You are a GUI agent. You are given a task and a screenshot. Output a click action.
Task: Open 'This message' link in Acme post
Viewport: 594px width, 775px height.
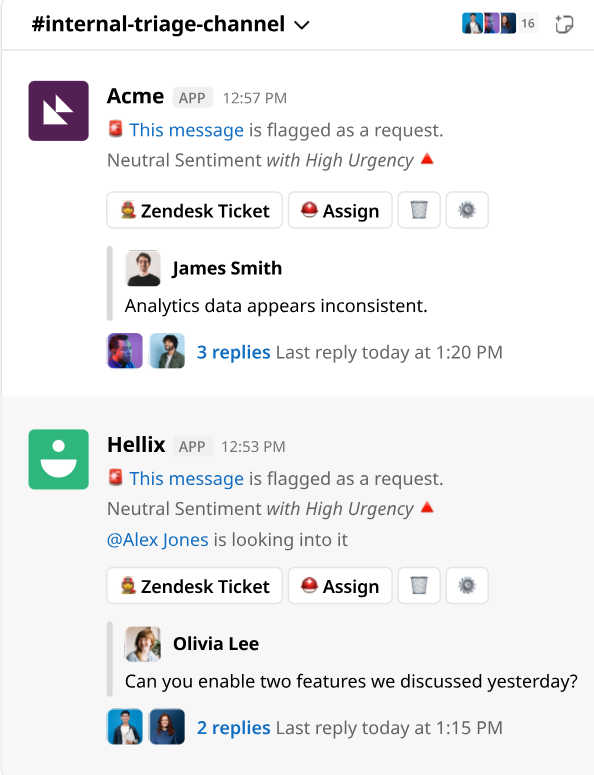[x=186, y=130]
